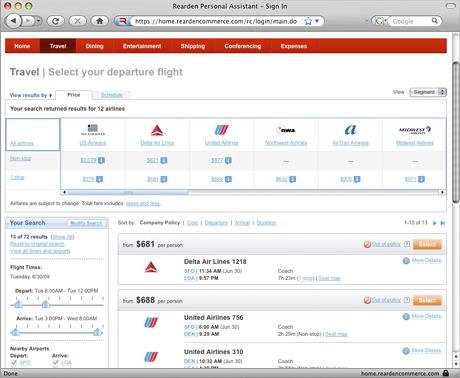Select the $681 Delta flight
This screenshot has width=460, height=378.
[427, 244]
